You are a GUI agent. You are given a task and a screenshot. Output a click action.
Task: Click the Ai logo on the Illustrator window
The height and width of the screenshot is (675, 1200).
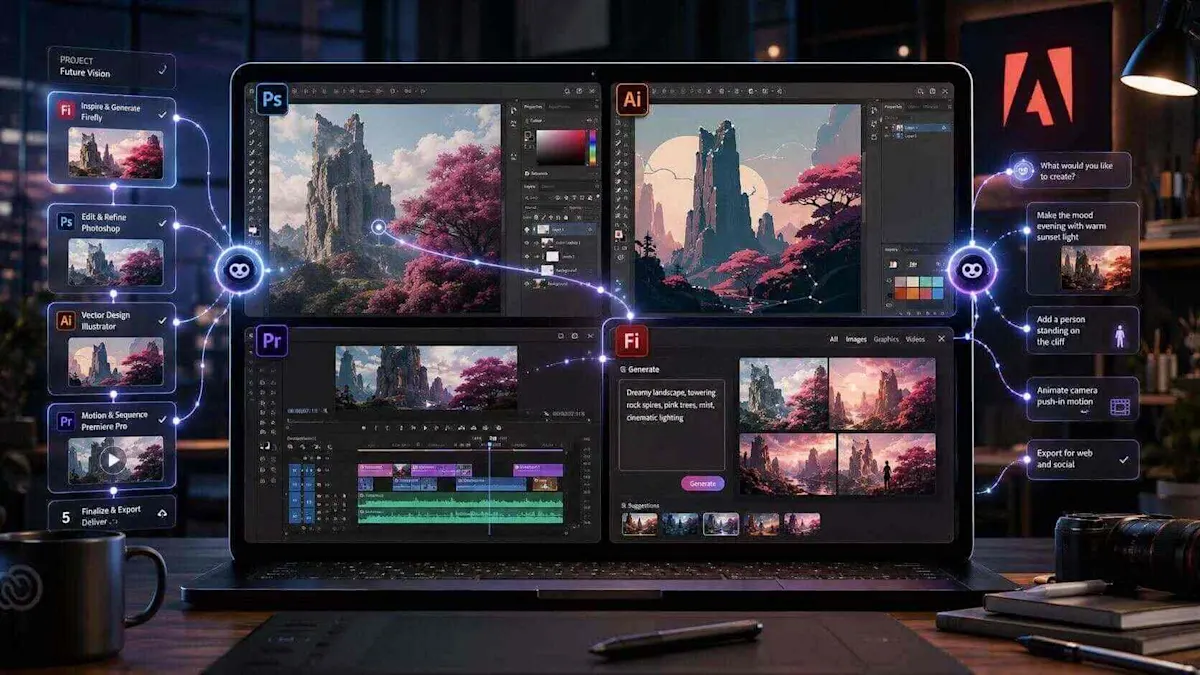(632, 100)
